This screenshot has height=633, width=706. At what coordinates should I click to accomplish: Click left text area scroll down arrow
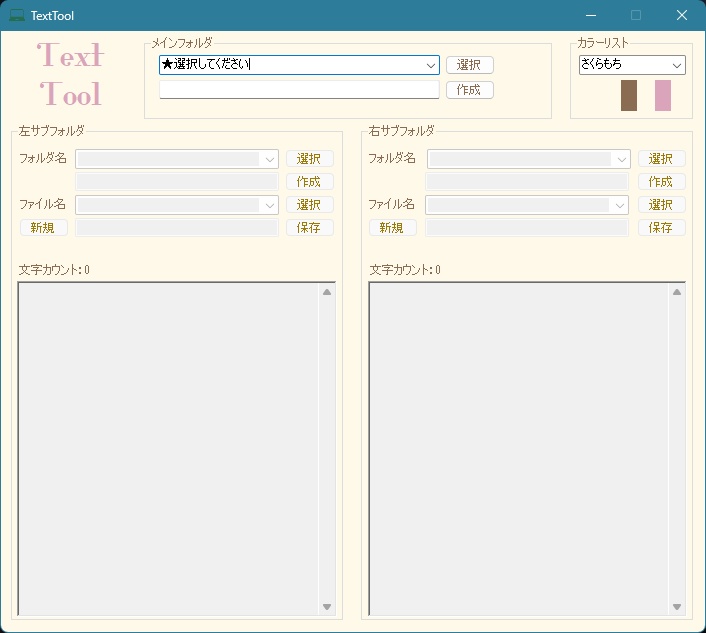(327, 606)
